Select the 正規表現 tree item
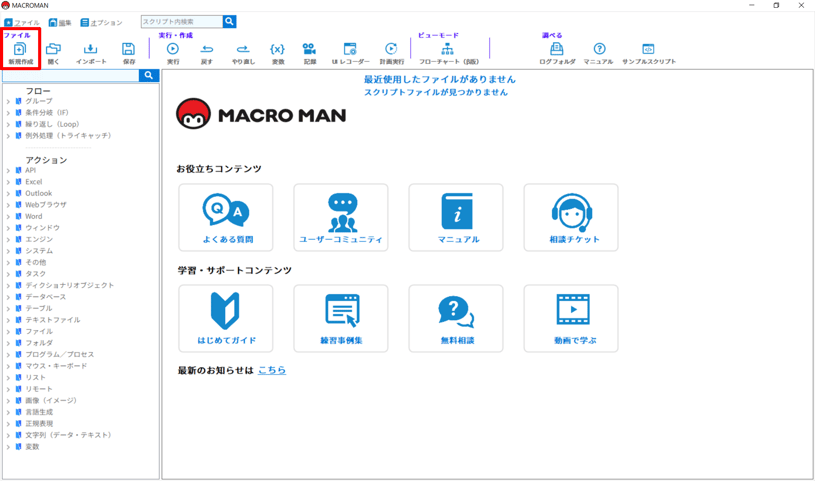Viewport: 815px width, 481px height. (x=39, y=423)
